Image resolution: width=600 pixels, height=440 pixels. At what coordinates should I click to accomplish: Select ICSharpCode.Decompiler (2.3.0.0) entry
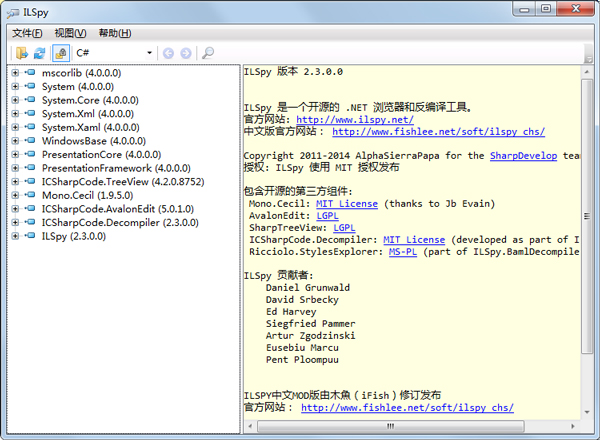click(x=120, y=222)
